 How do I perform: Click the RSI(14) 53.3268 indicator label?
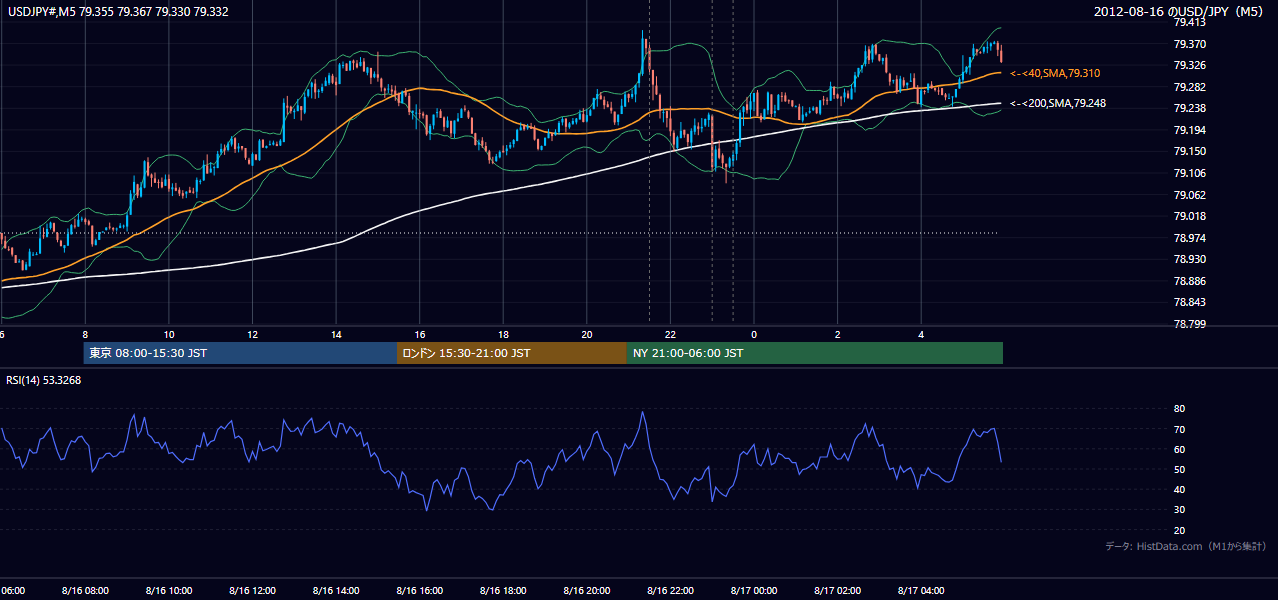click(x=44, y=380)
